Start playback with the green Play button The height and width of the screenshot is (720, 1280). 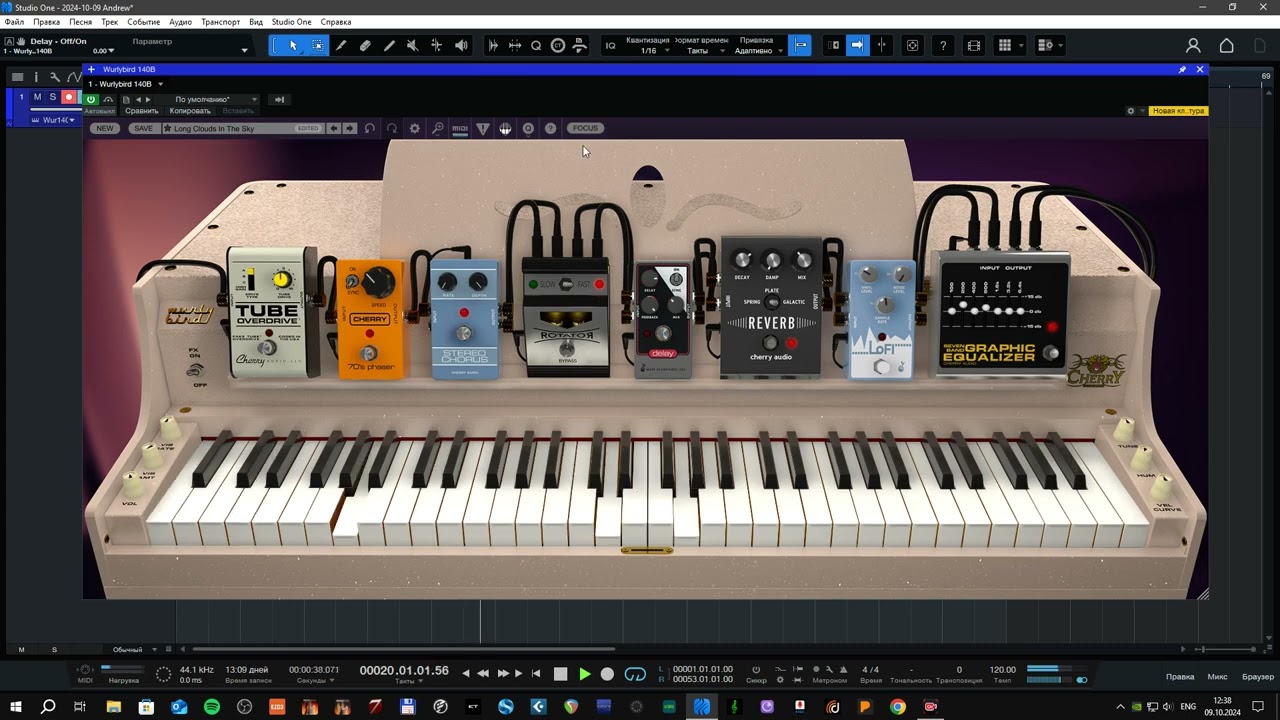[585, 674]
